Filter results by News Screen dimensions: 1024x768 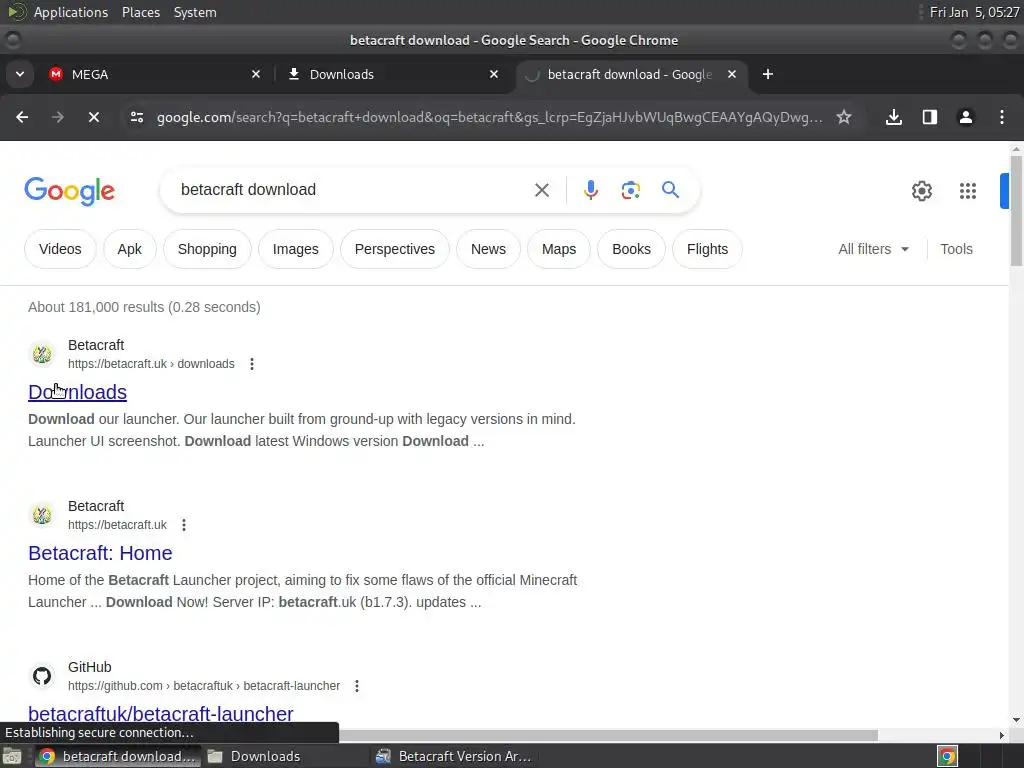click(x=488, y=249)
